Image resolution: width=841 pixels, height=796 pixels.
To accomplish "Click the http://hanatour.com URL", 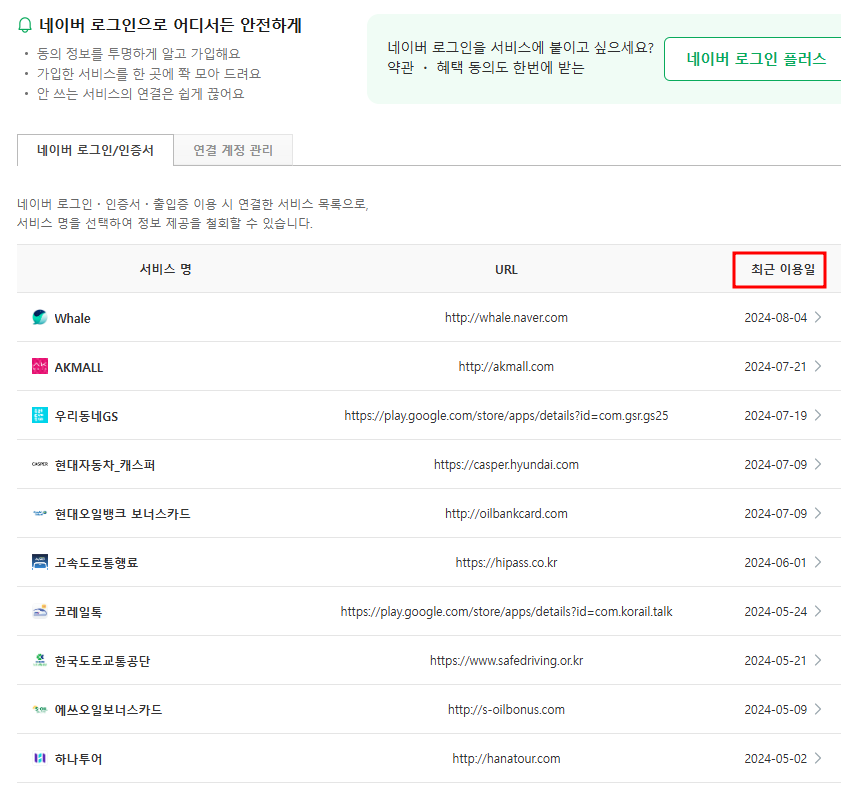I will 506,758.
